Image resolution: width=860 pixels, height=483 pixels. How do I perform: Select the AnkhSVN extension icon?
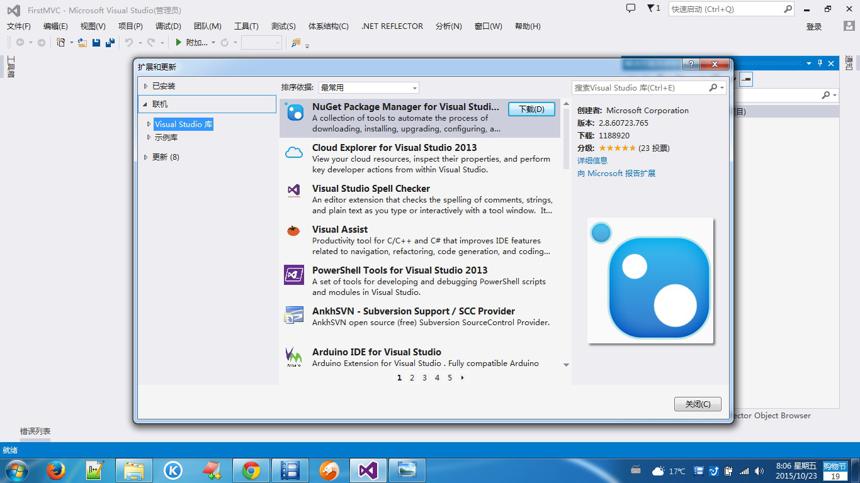294,315
